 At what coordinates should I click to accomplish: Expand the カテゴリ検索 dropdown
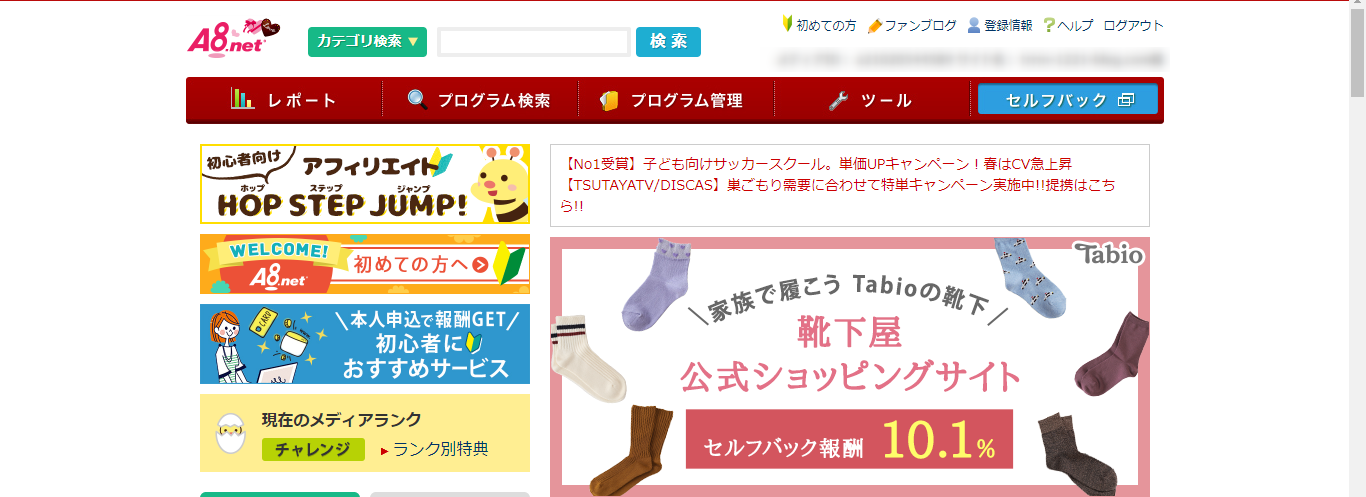click(x=367, y=41)
